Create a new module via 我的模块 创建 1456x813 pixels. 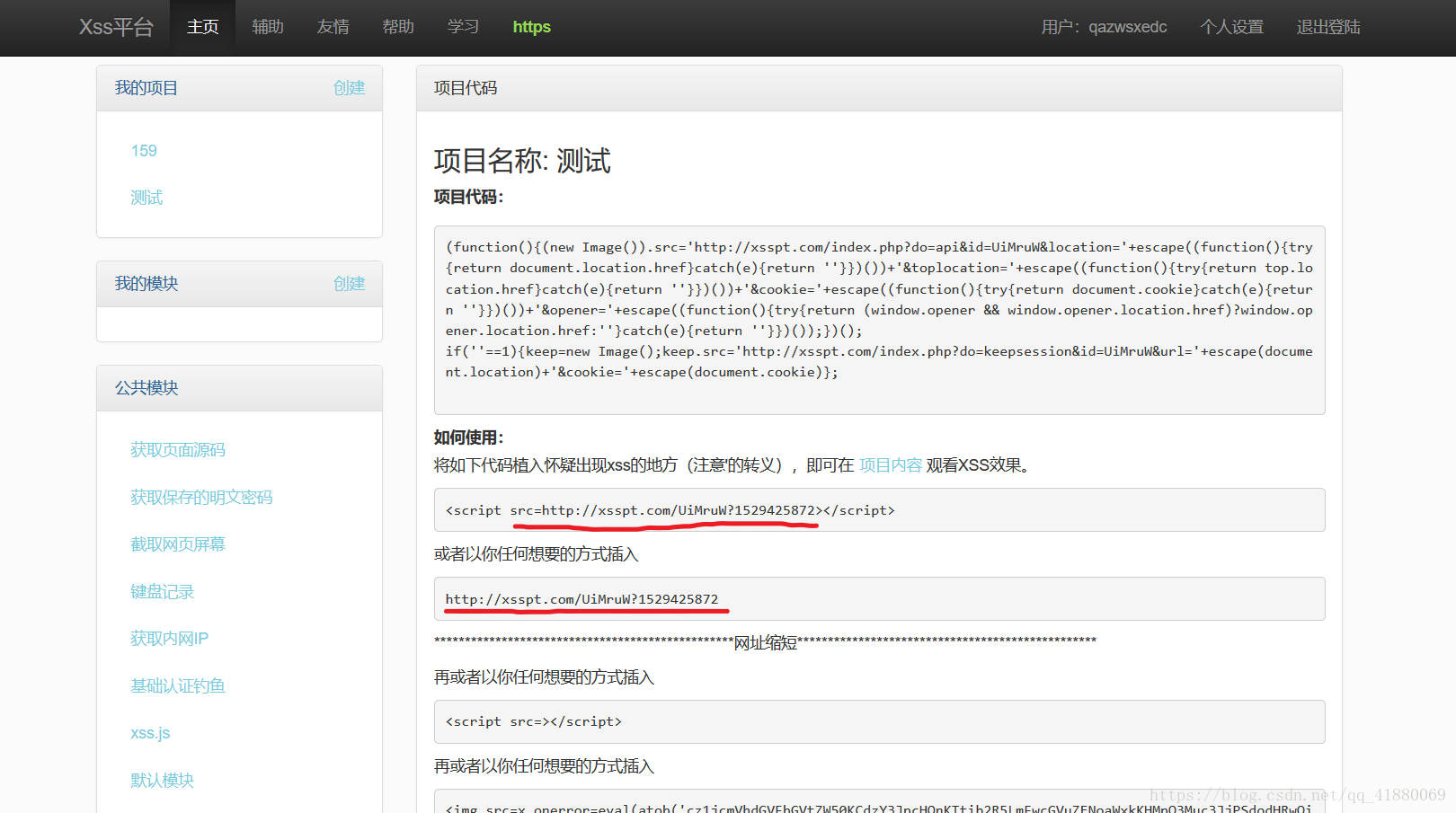[349, 284]
